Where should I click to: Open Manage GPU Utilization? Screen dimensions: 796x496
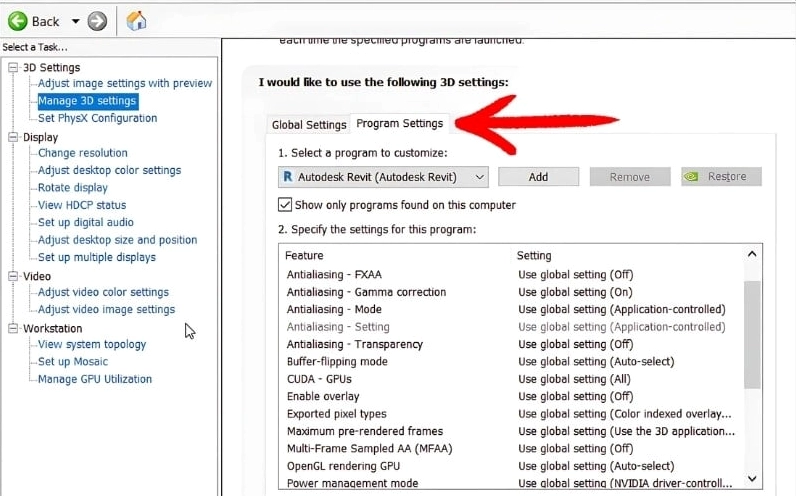tap(94, 379)
